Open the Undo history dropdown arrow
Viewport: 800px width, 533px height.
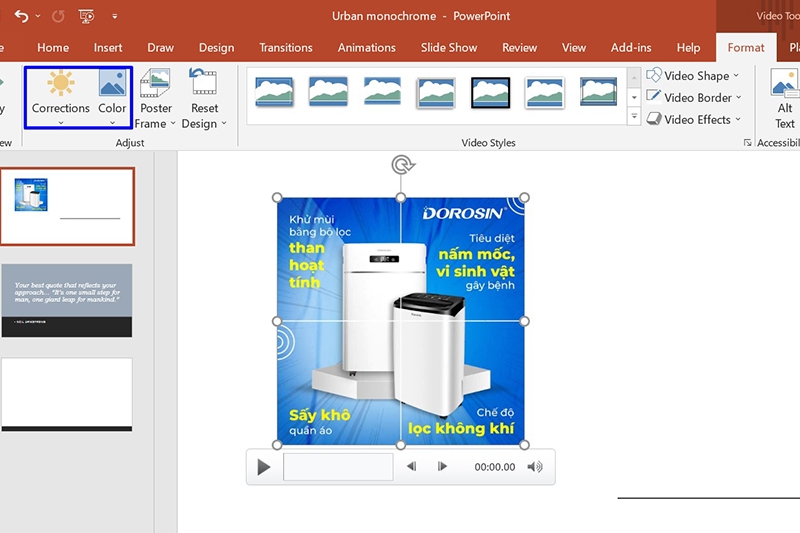pyautogui.click(x=38, y=16)
